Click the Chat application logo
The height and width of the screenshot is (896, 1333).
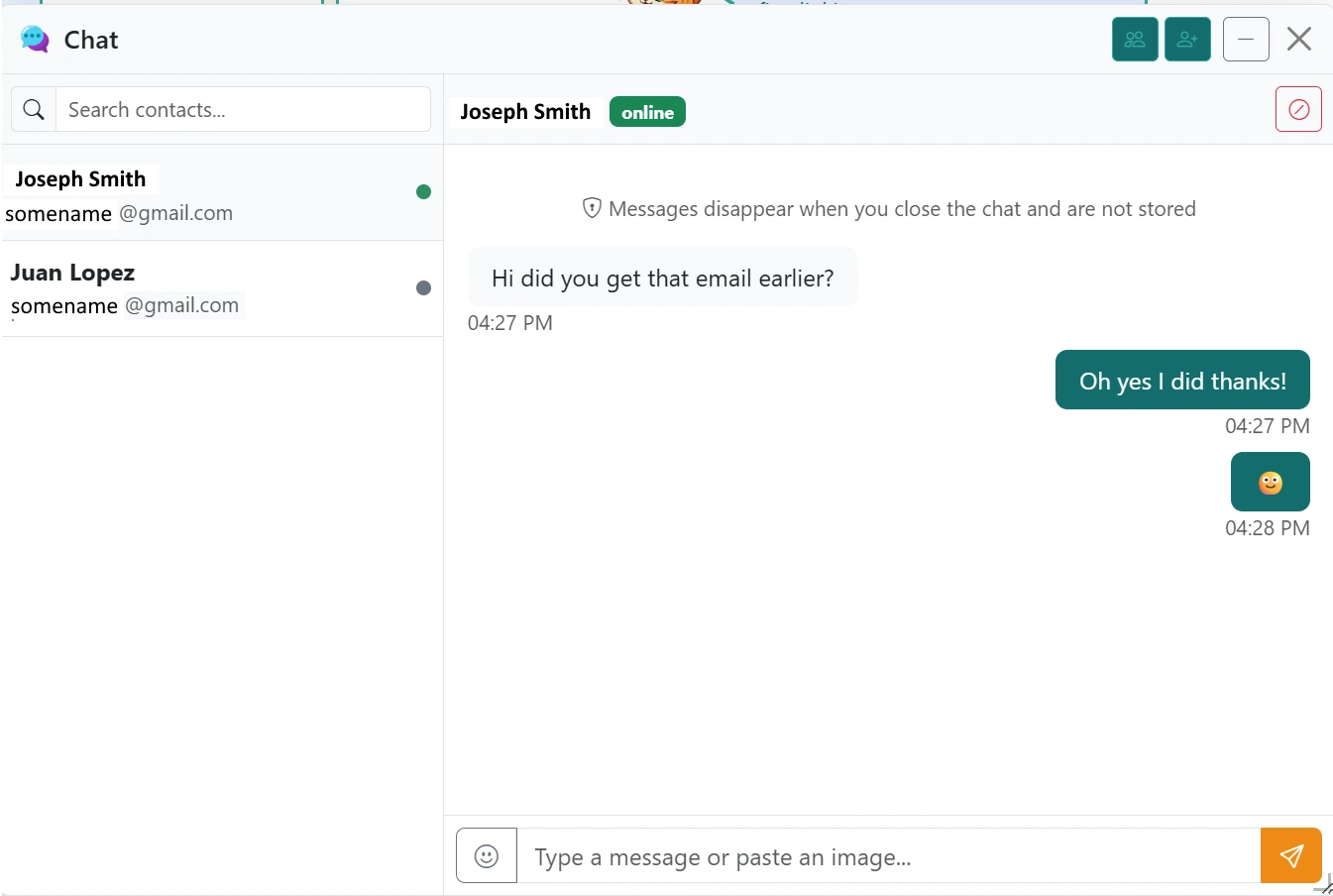pyautogui.click(x=33, y=39)
